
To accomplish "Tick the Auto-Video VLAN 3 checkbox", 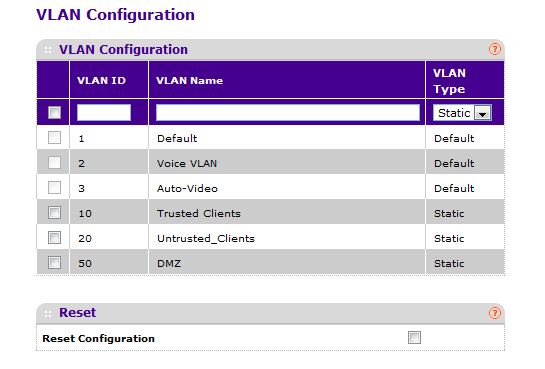I will pos(54,187).
